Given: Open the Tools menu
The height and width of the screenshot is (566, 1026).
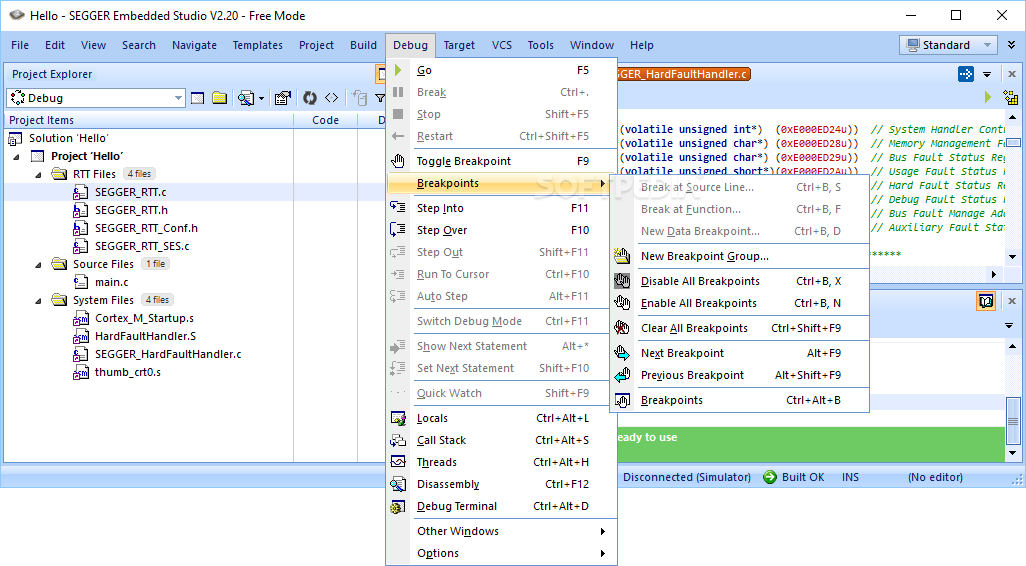Looking at the screenshot, I should click(x=540, y=45).
